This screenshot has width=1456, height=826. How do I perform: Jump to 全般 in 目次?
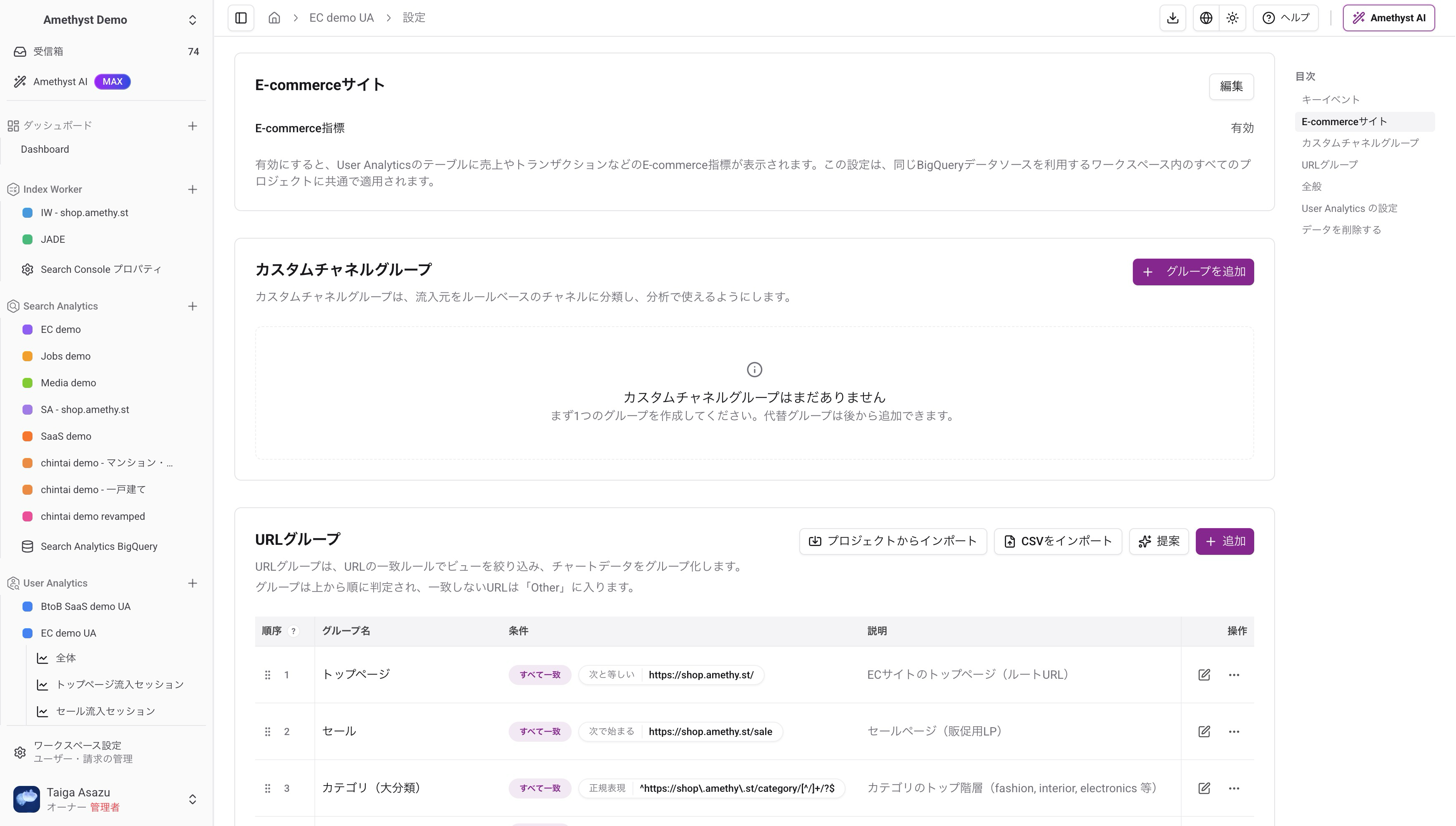(x=1311, y=186)
